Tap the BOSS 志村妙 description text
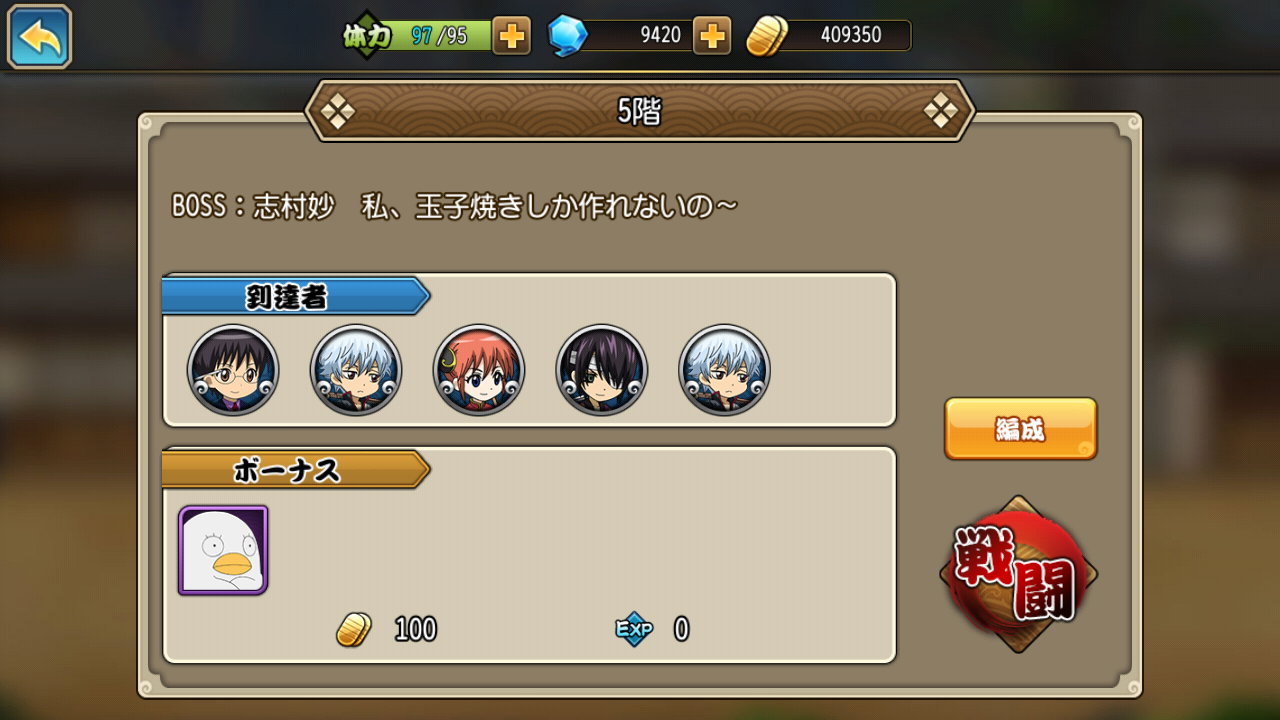The width and height of the screenshot is (1280, 720). pos(455,206)
